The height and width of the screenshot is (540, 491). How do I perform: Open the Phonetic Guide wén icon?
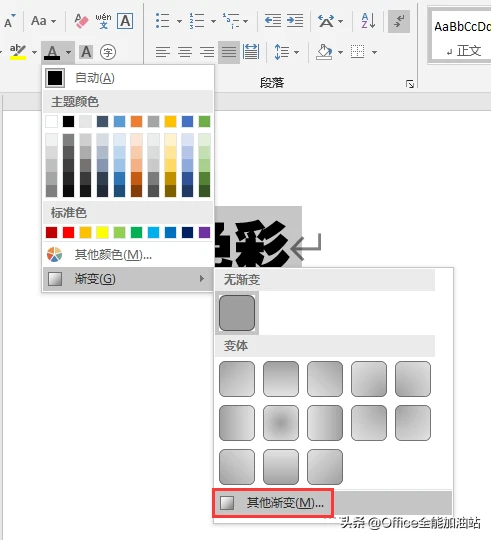[x=103, y=21]
